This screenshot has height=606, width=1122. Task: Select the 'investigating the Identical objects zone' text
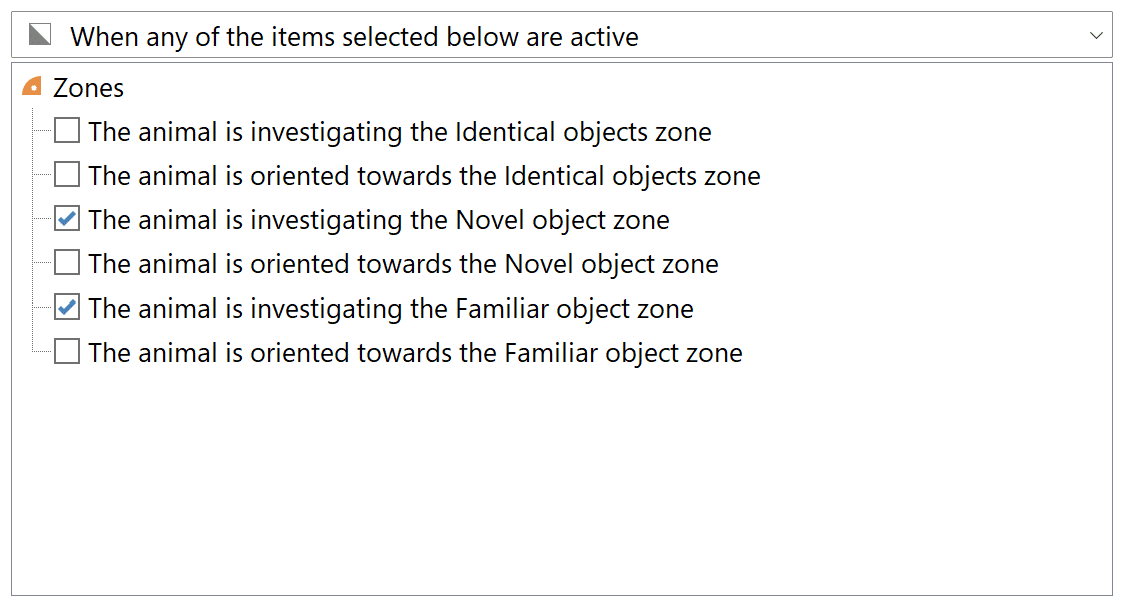point(399,132)
